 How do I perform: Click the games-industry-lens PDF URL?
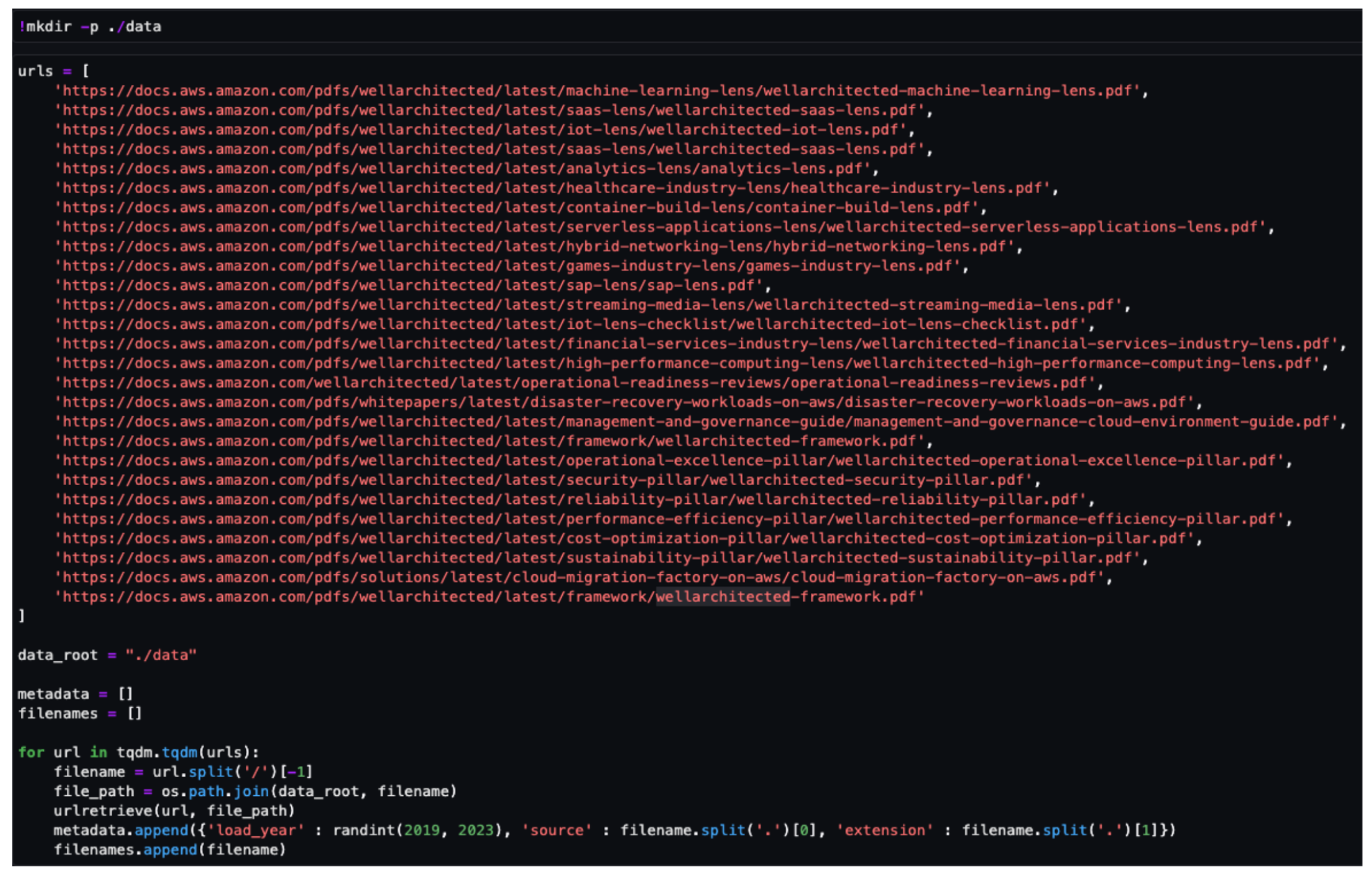pos(510,266)
